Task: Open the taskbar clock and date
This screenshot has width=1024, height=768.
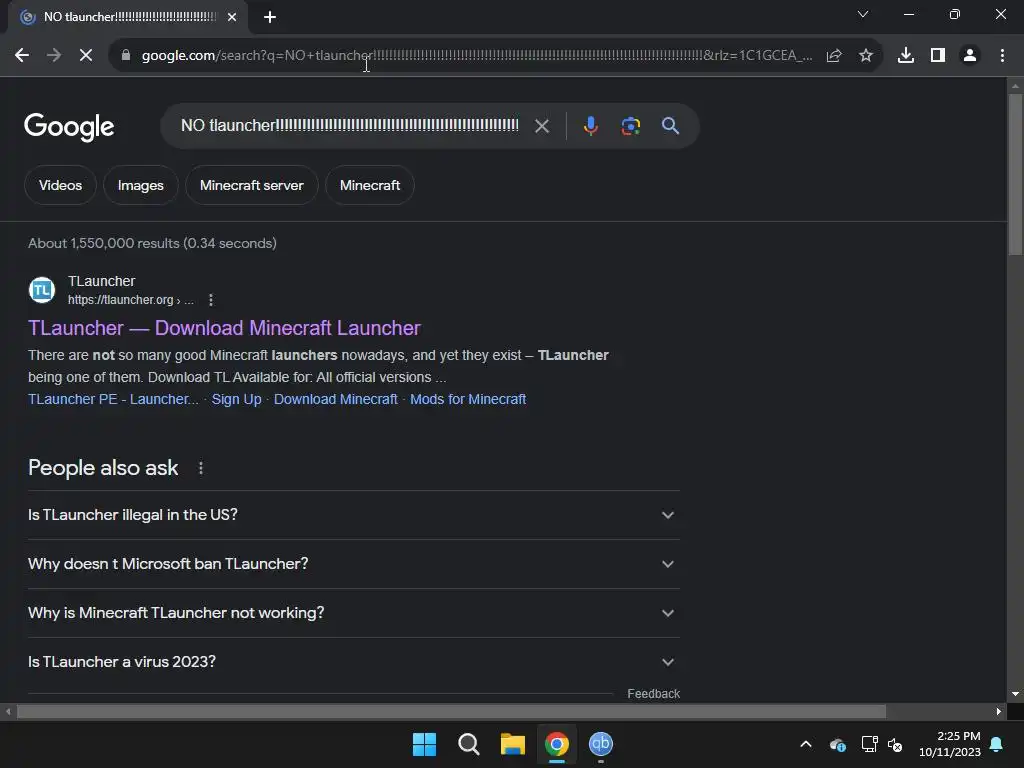Action: (950, 744)
